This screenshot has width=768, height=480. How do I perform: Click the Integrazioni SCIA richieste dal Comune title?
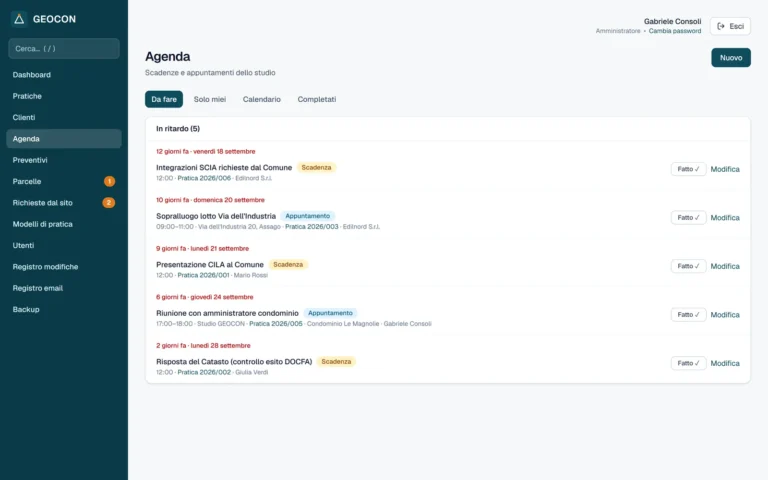click(224, 168)
